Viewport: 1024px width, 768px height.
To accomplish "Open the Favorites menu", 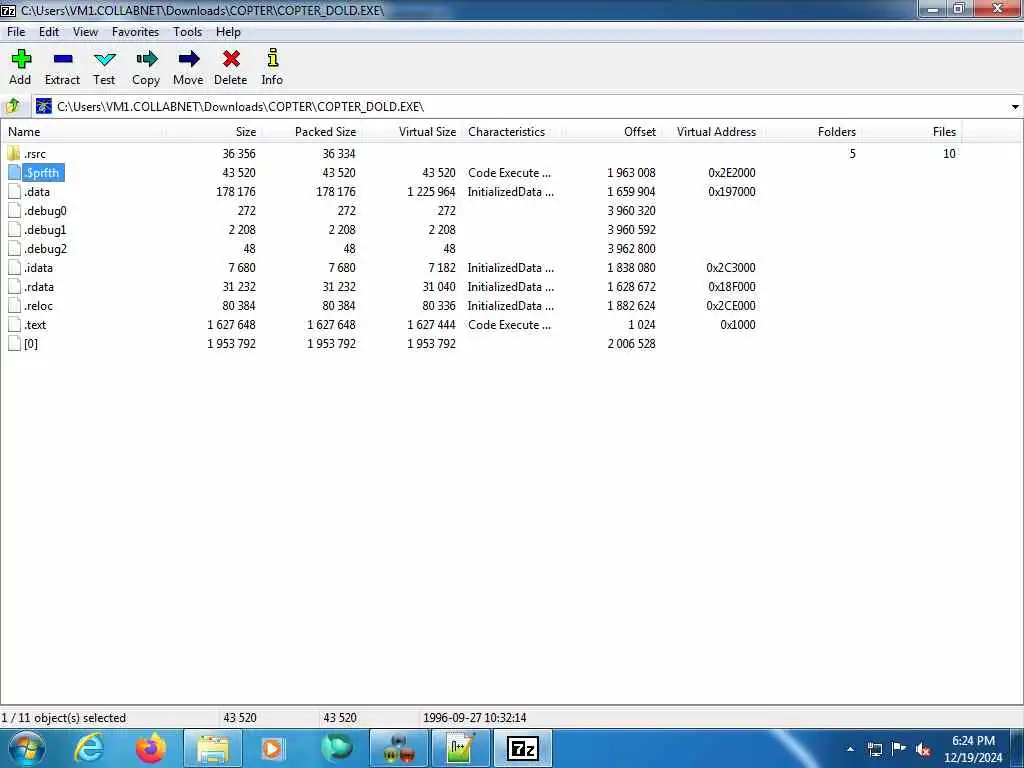I will click(135, 31).
